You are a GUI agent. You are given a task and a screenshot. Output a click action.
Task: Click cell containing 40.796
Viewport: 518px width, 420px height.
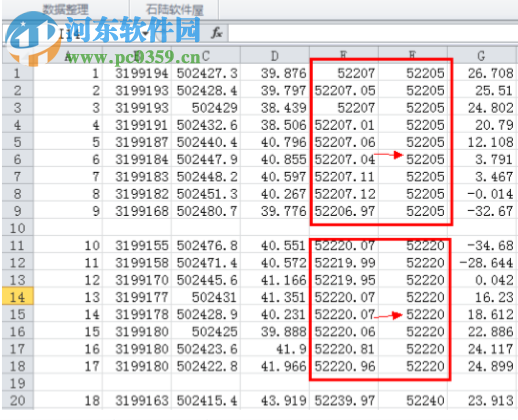click(275, 142)
